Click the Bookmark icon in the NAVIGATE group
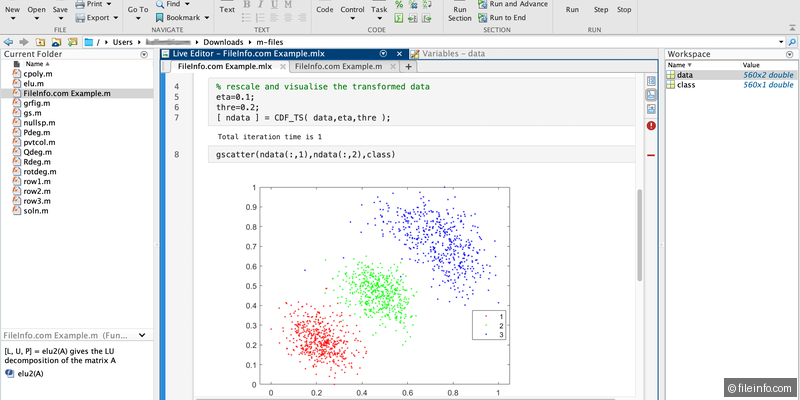This screenshot has width=800, height=400. point(160,18)
